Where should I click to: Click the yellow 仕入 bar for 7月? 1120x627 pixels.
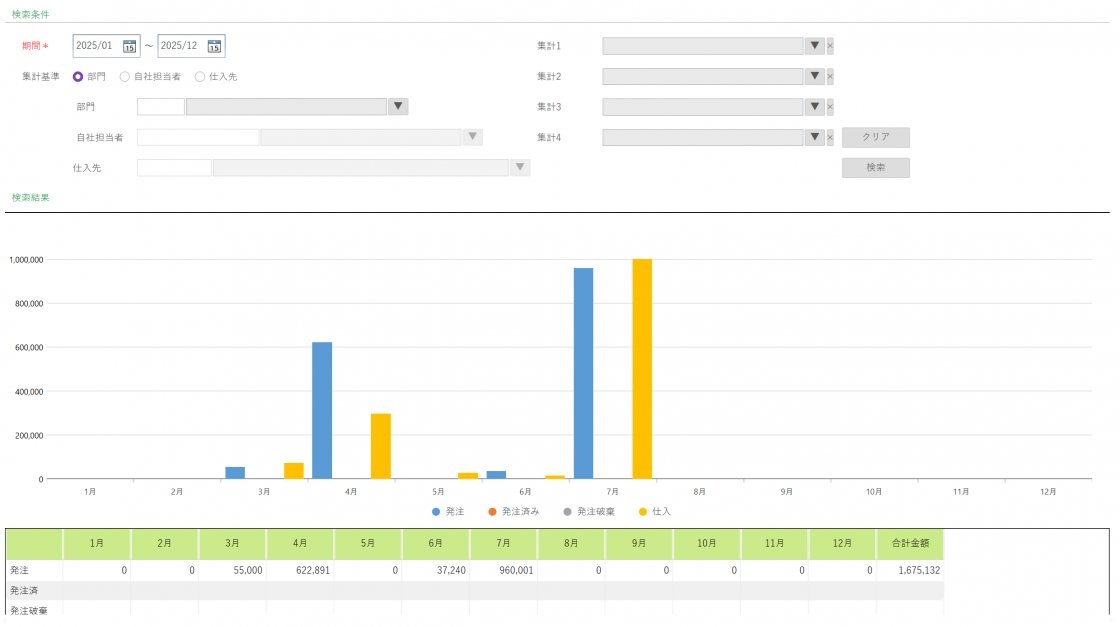coord(642,368)
